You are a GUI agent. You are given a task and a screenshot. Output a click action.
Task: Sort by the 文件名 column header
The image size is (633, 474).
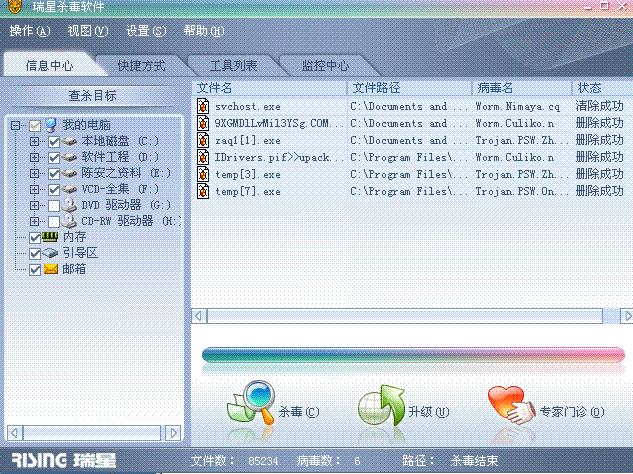[269, 88]
